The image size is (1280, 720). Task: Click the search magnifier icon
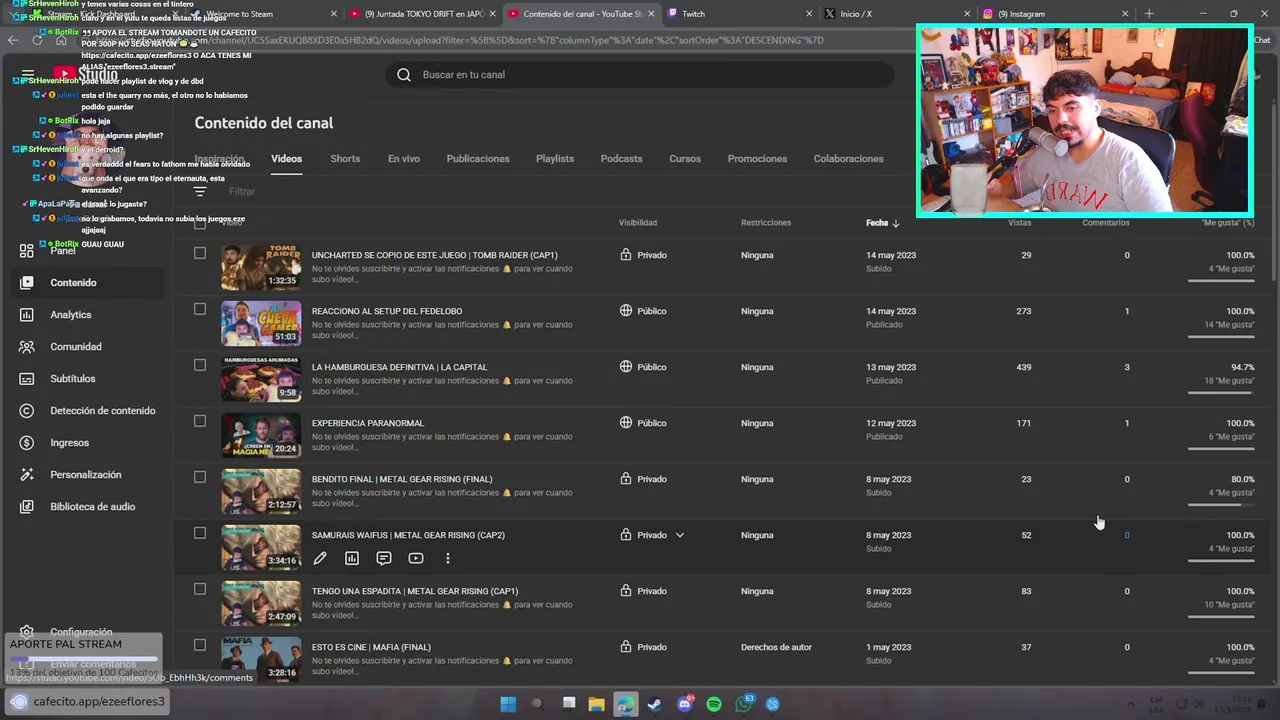(x=404, y=75)
